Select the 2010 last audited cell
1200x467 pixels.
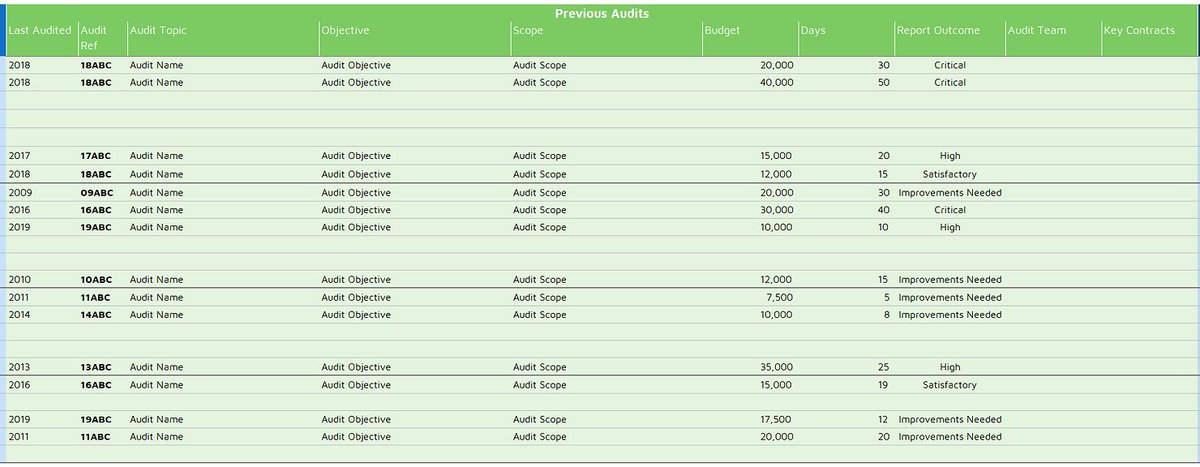pyautogui.click(x=20, y=280)
